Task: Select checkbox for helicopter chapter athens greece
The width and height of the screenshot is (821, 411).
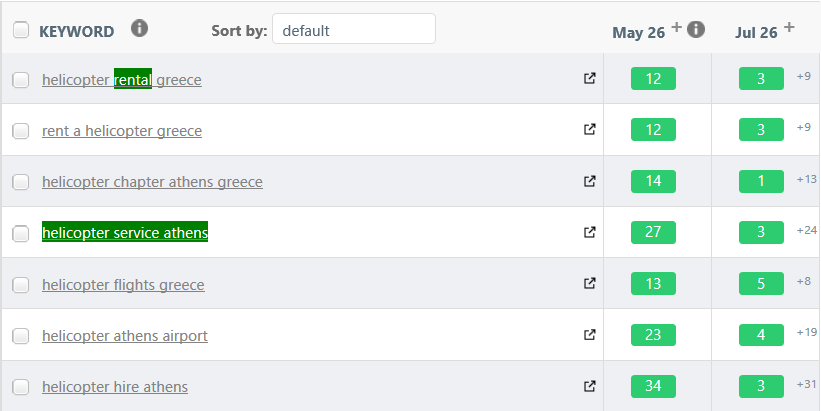Action: (21, 182)
